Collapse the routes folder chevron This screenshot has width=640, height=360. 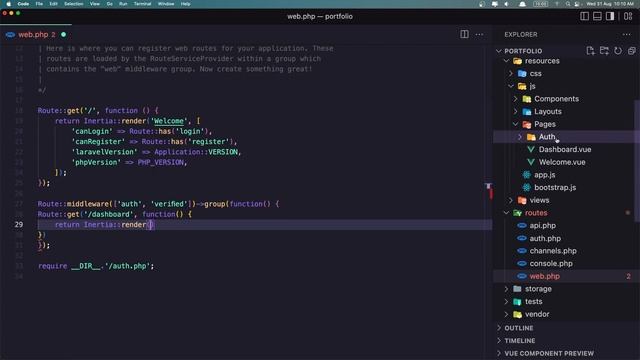507,213
